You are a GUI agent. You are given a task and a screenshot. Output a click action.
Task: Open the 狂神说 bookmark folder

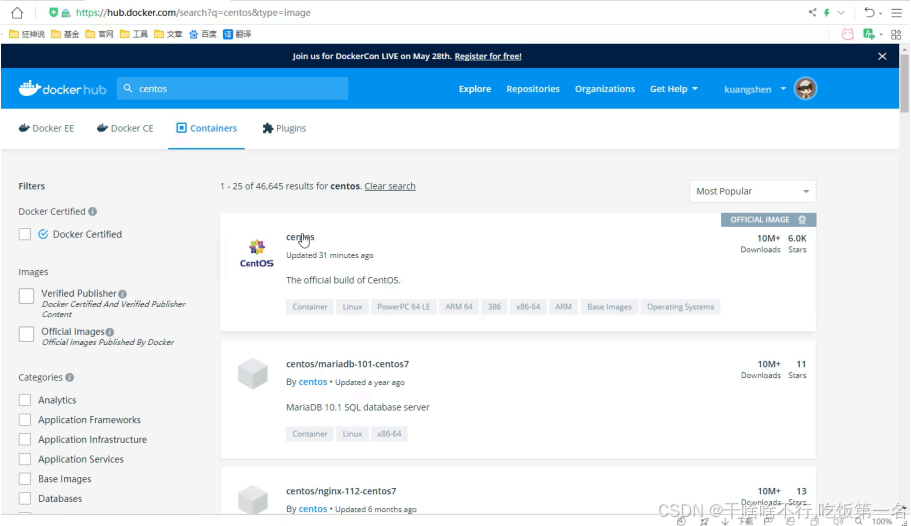click(x=27, y=34)
